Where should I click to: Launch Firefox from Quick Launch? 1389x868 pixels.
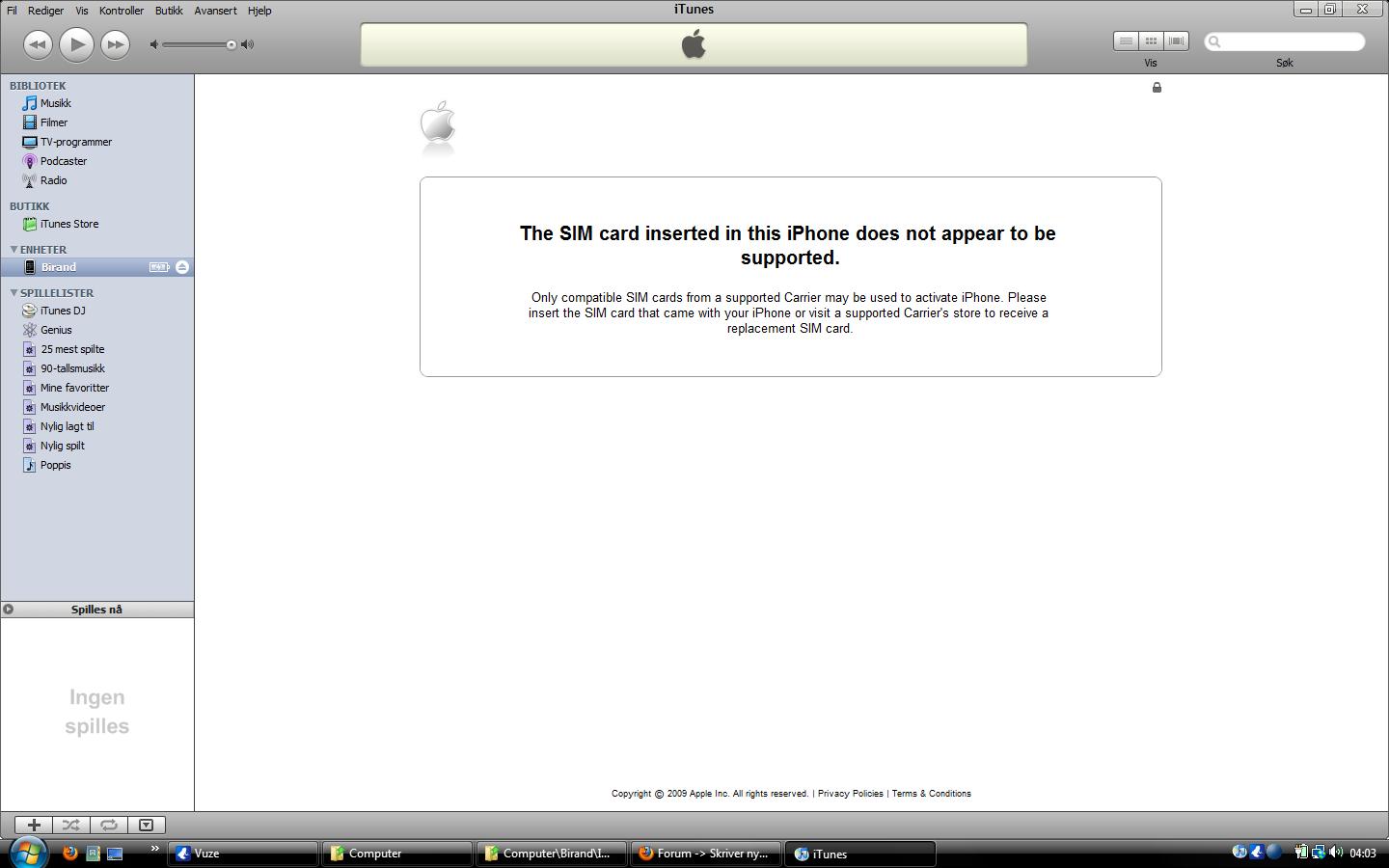pyautogui.click(x=69, y=853)
